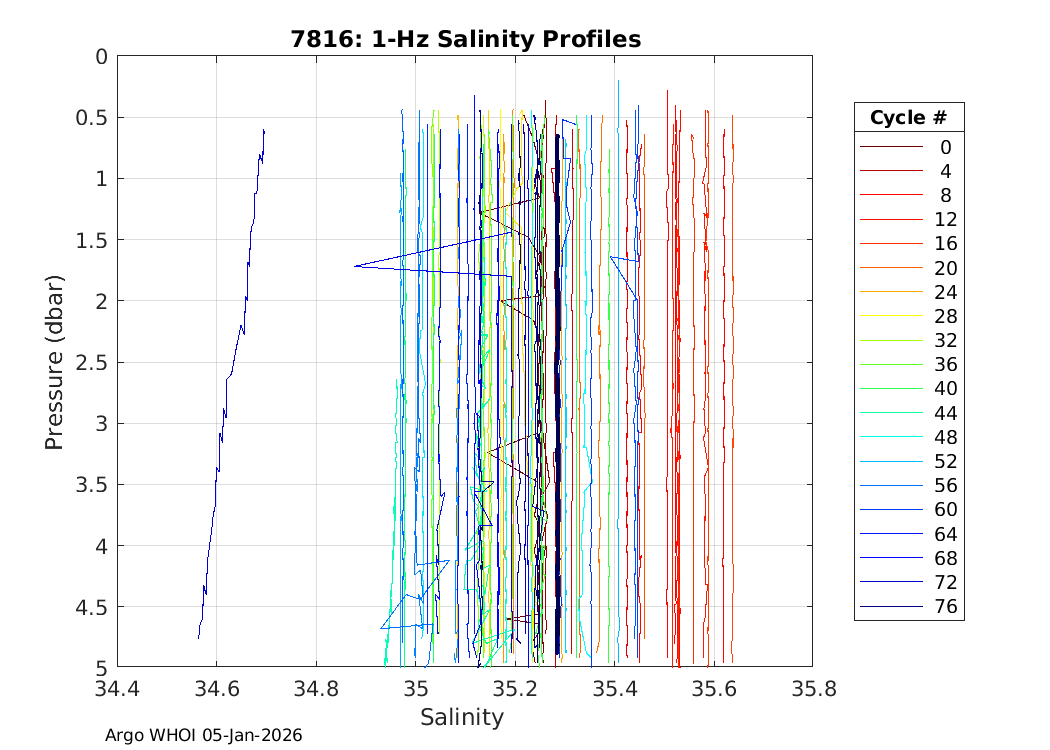This screenshot has width=1050, height=750.
Task: Select the thick dark vertical profile line
Action: (557, 400)
